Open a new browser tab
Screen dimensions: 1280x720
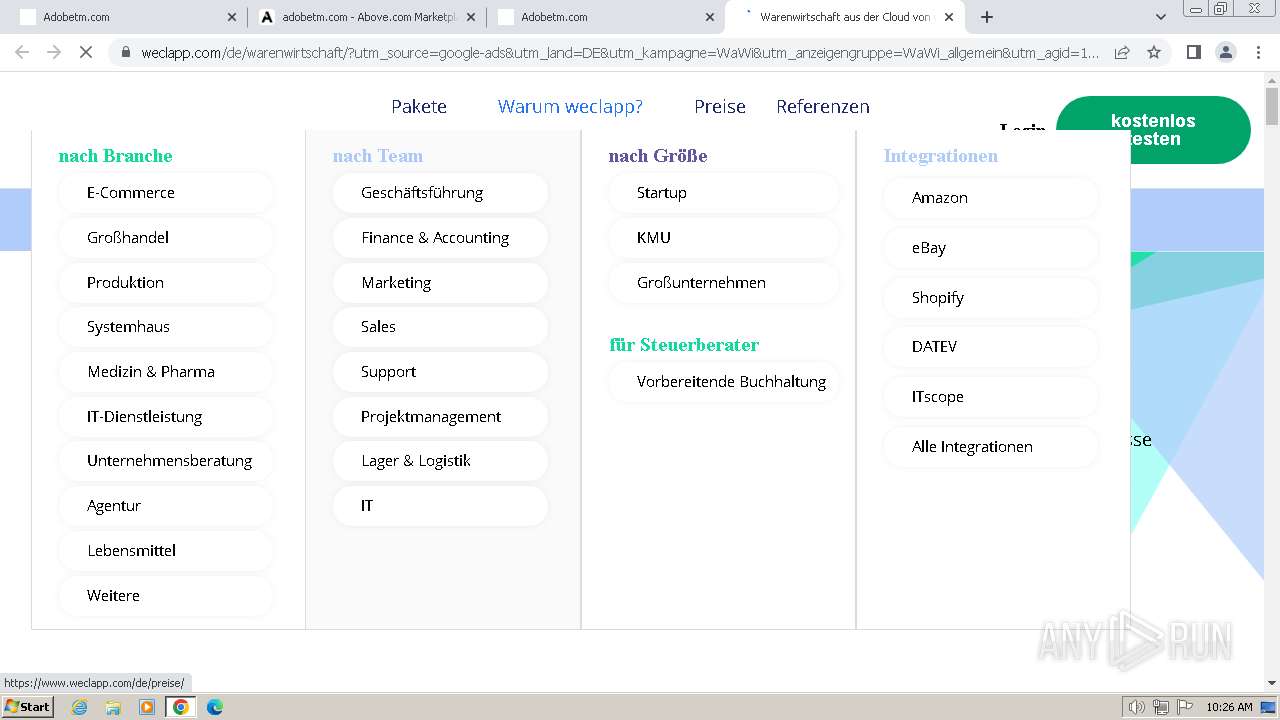point(987,17)
